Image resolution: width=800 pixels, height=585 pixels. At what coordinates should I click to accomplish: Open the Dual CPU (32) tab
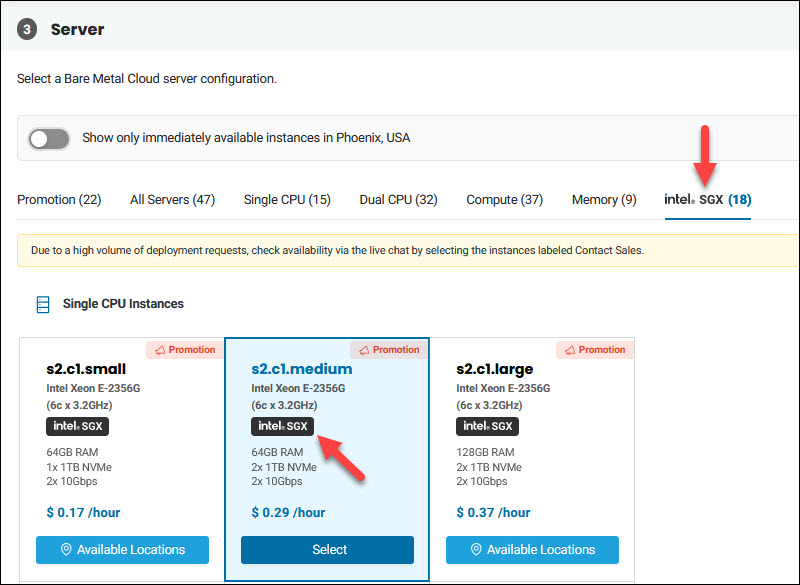[398, 199]
